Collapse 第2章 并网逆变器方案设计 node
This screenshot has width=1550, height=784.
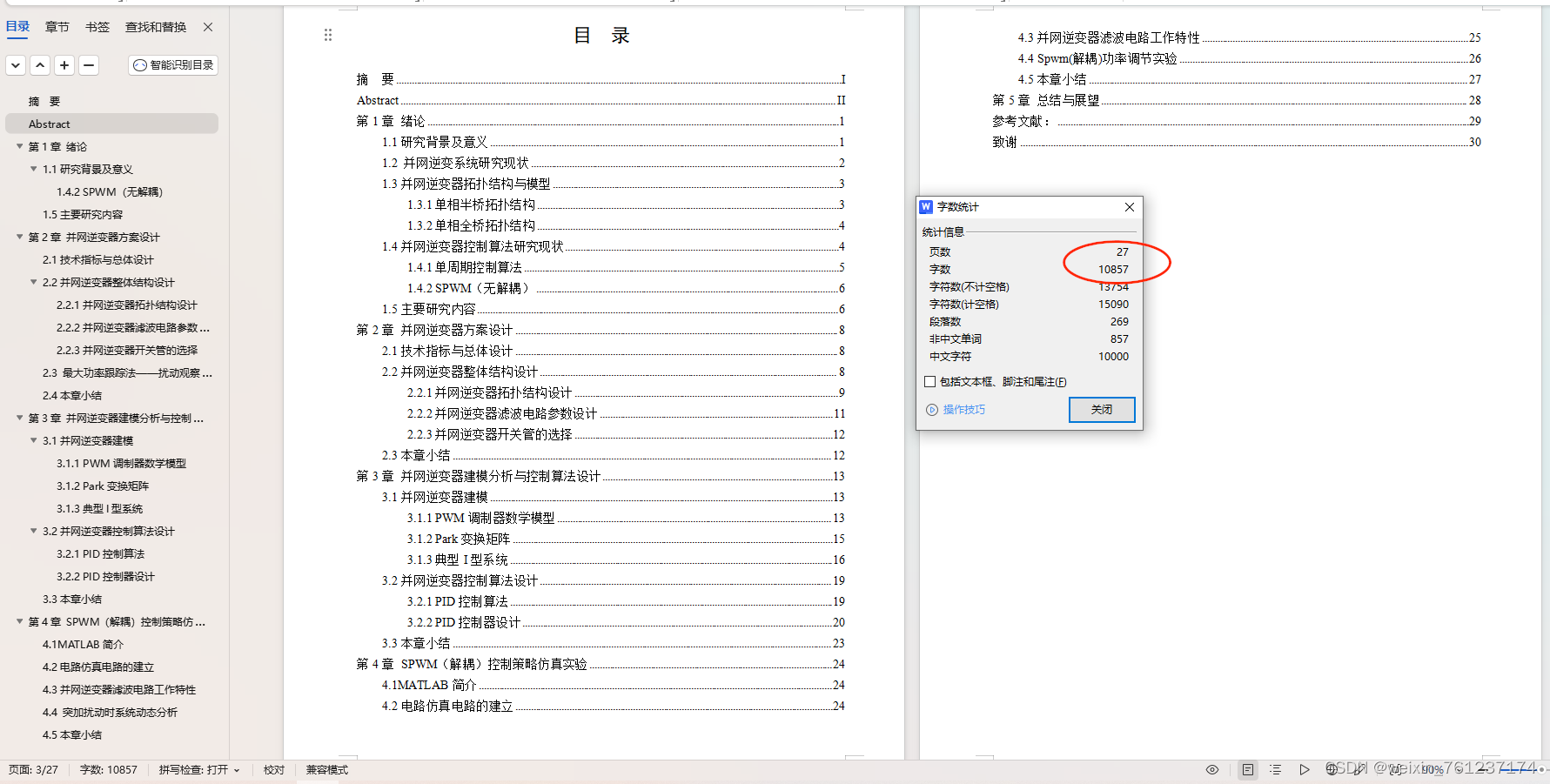tap(19, 237)
